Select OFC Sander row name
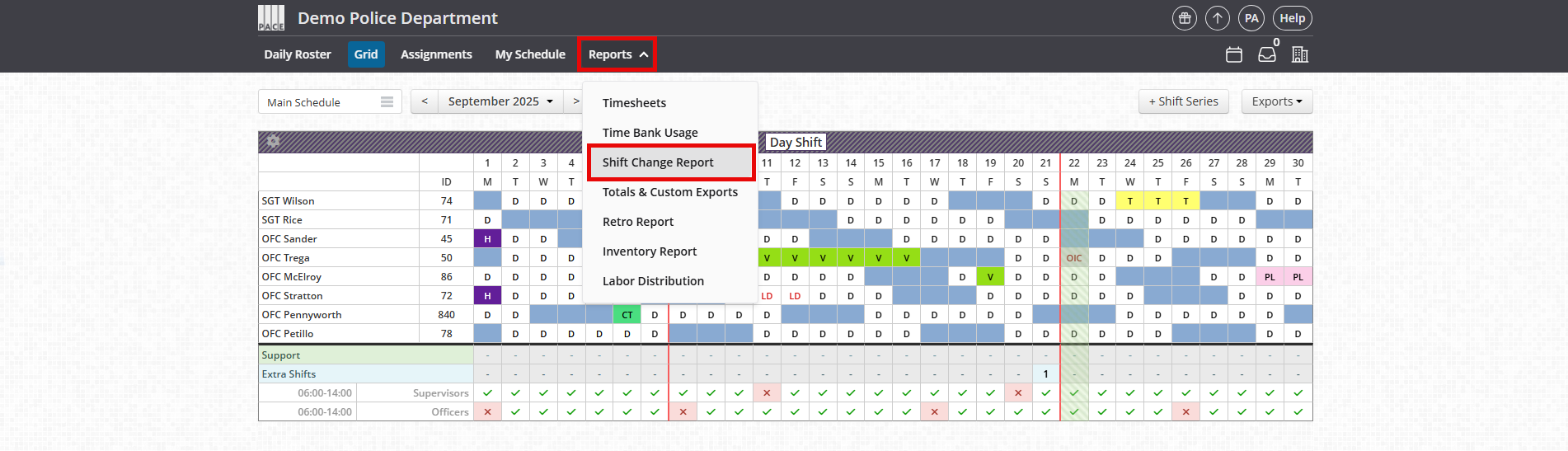Viewport: 1568px width, 451px height. coord(289,239)
